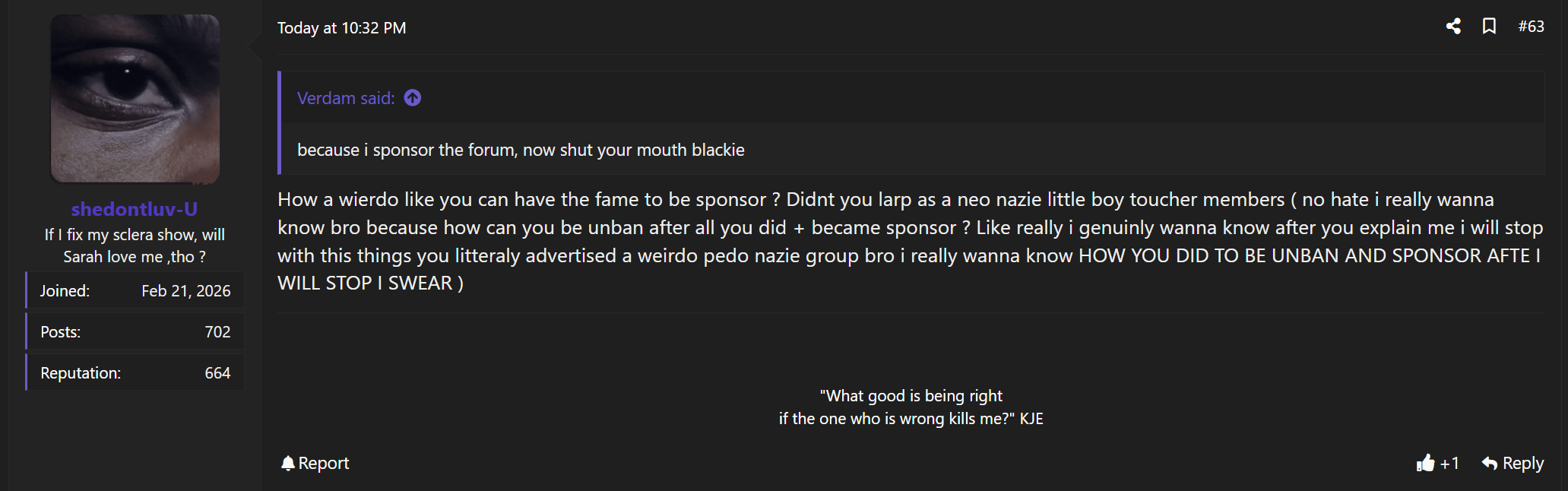
Task: Jump to quoted post via arrow icon
Action: [x=413, y=98]
